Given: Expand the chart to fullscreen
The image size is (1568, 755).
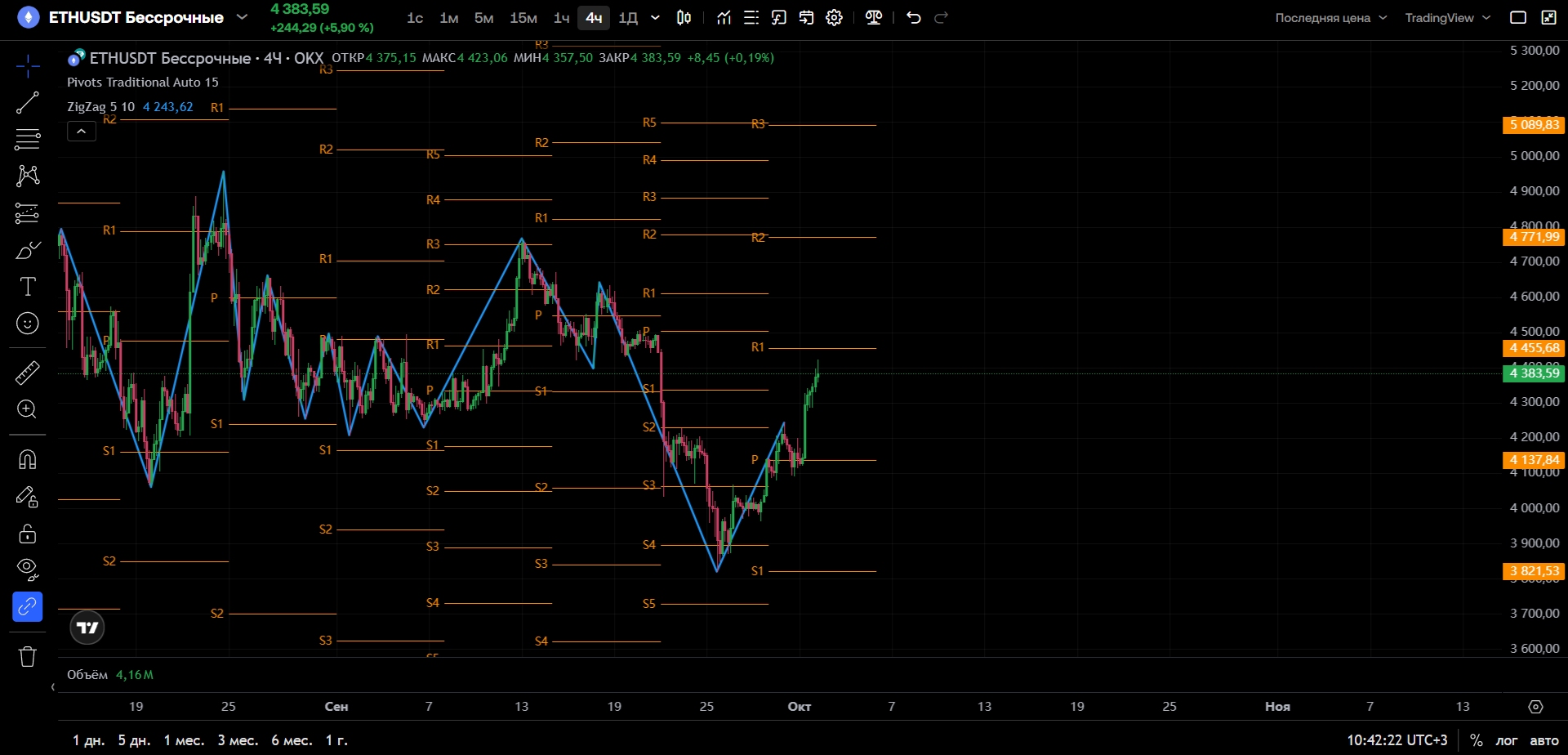Looking at the screenshot, I should point(1548,17).
